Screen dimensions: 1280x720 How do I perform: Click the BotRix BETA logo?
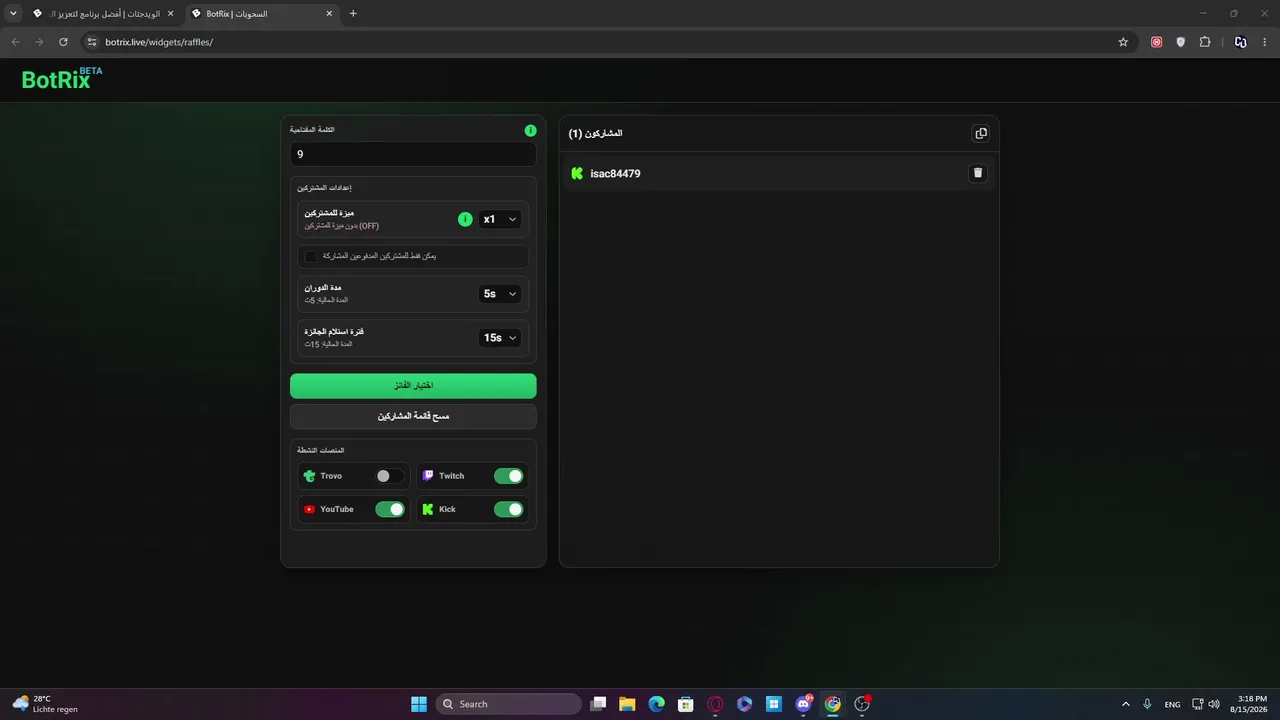(62, 79)
